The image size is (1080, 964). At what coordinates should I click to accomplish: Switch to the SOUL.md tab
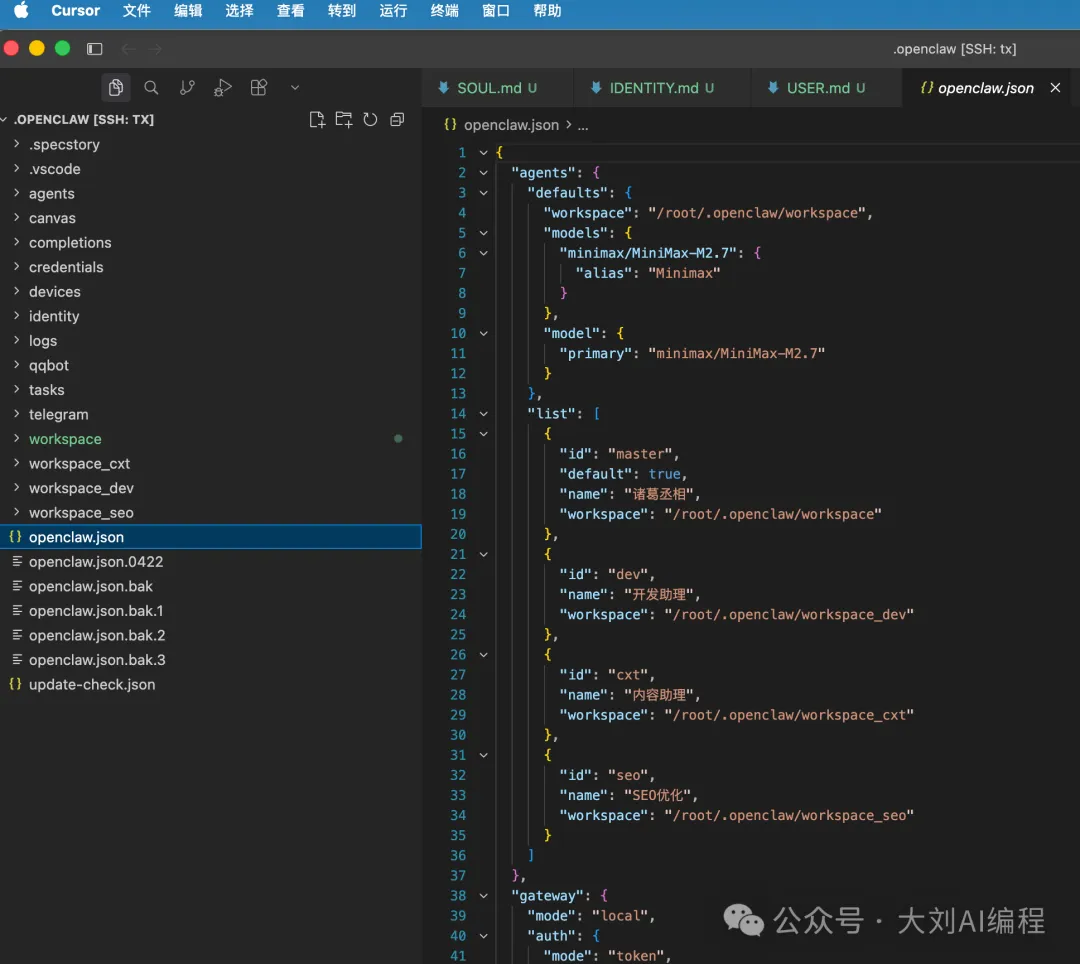489,88
